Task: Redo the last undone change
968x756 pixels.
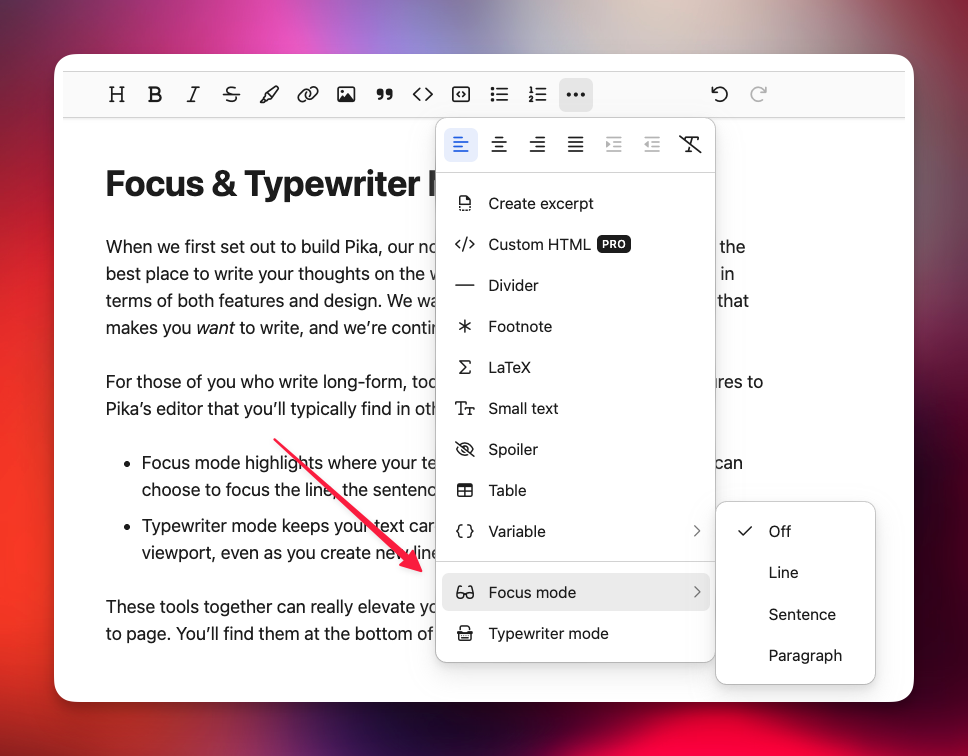Action: 758,94
